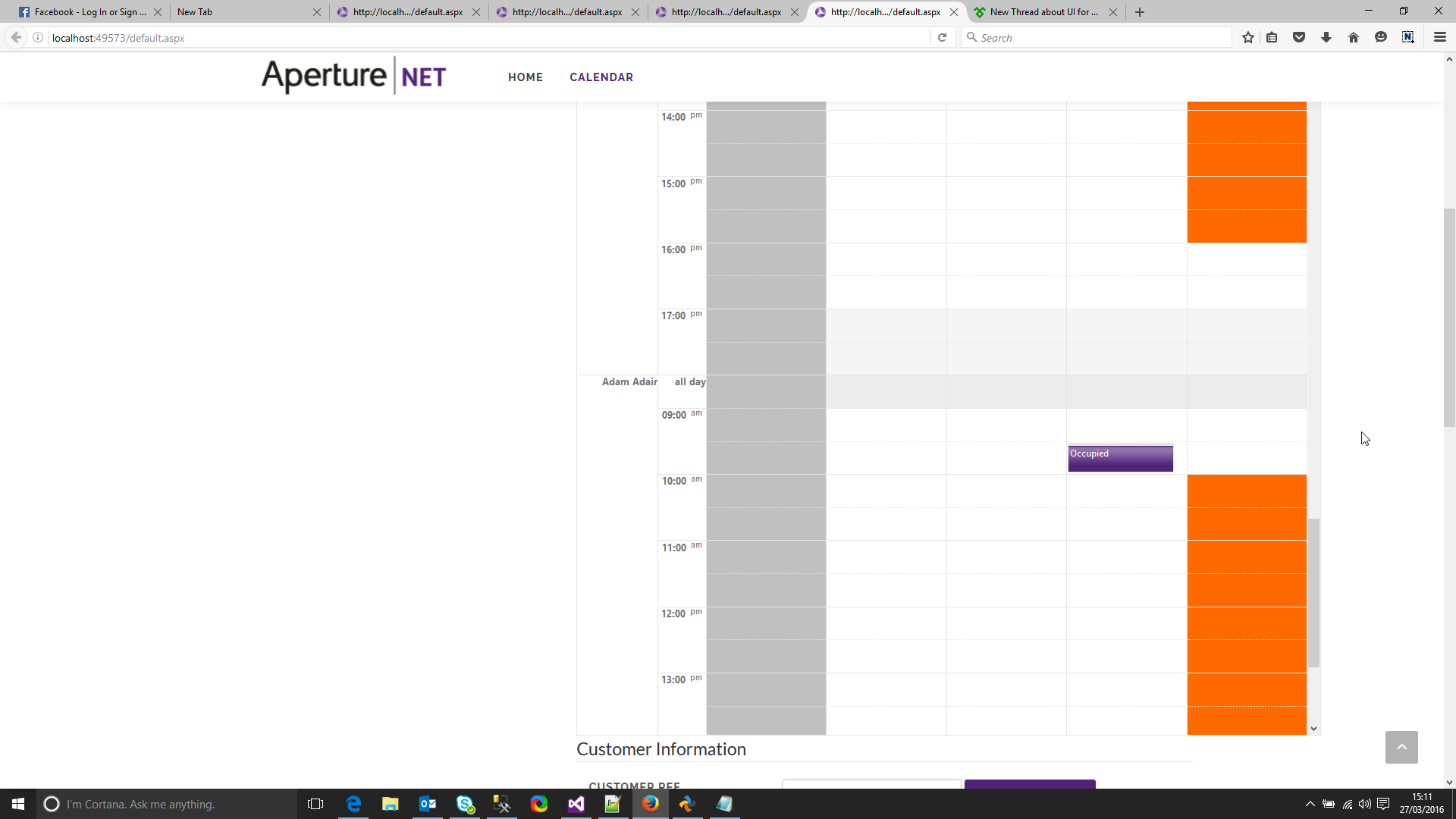Viewport: 1456px width, 819px height.
Task: Click the OneNote clipper icon
Action: tap(1408, 38)
